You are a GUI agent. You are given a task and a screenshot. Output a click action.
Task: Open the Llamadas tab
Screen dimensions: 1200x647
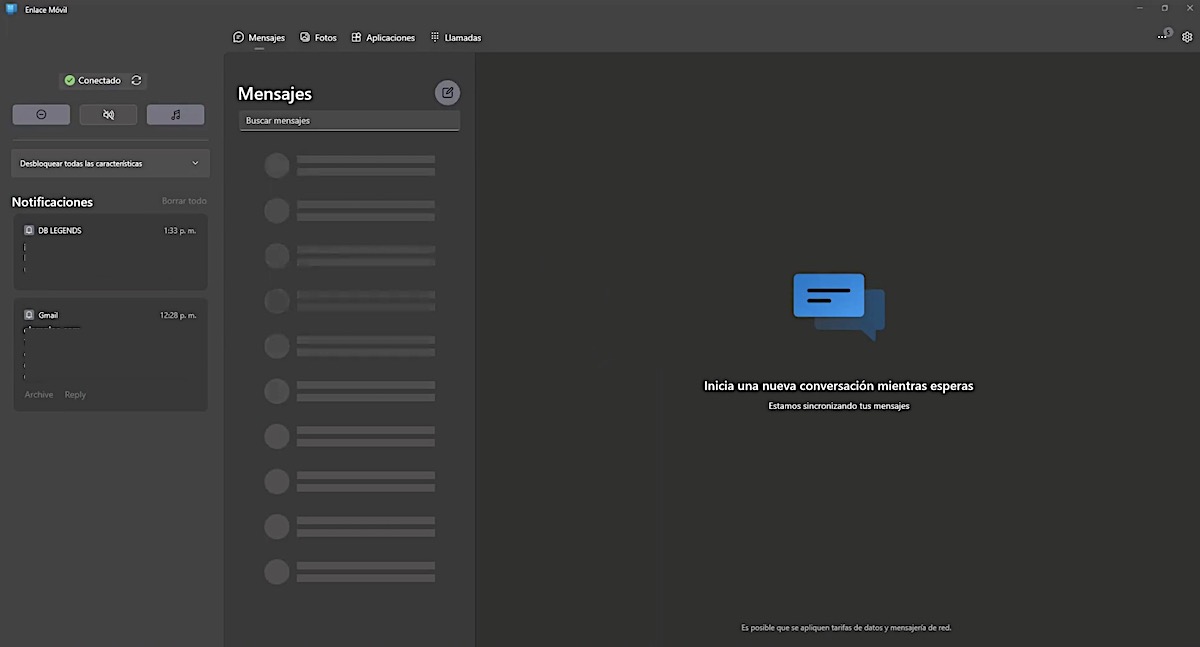tap(456, 38)
